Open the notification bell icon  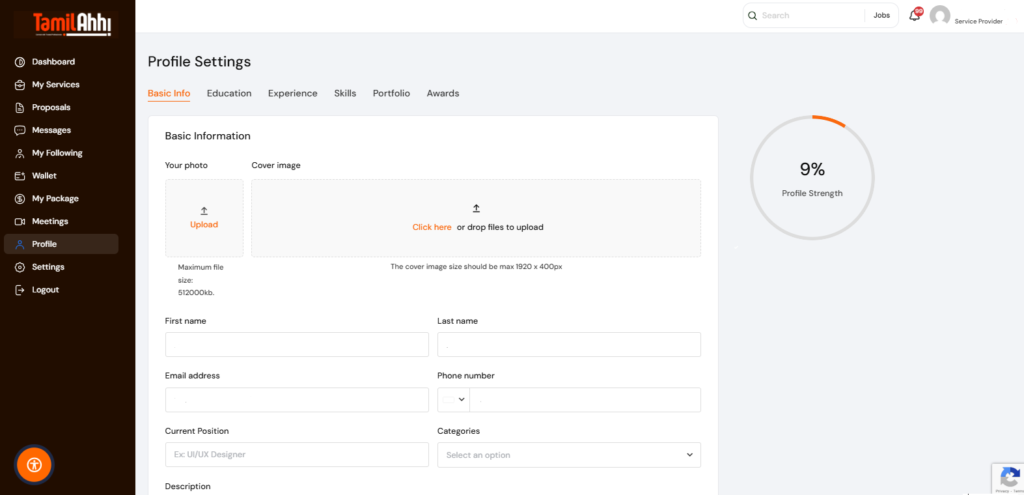pos(914,15)
